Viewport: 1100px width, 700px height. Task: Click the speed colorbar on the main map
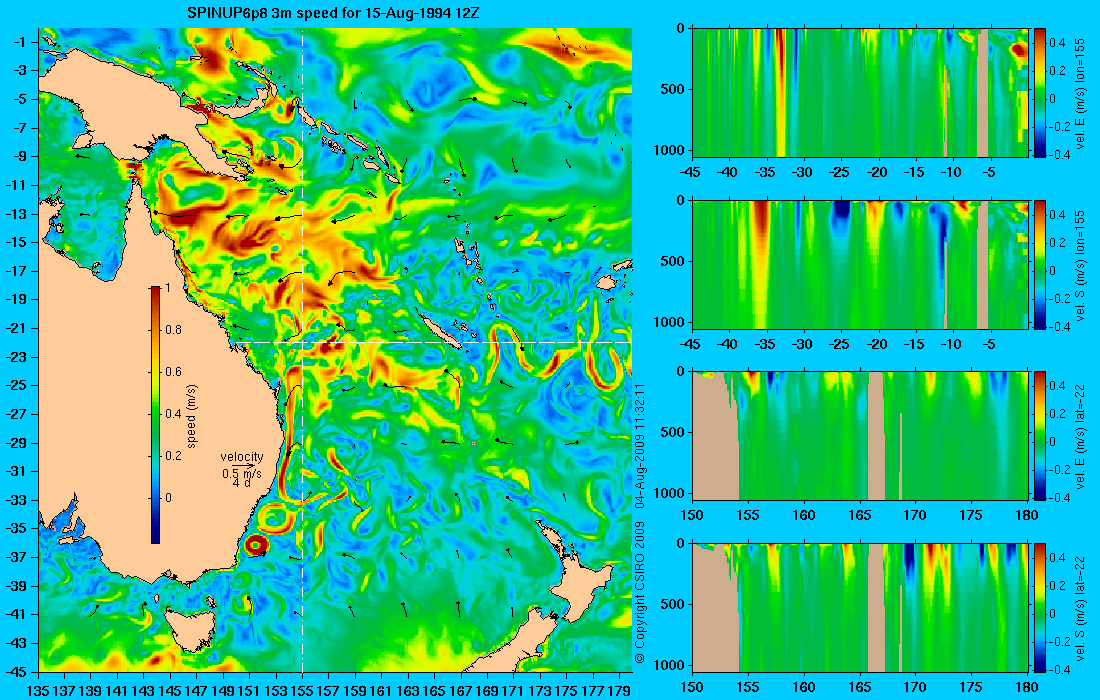[155, 415]
